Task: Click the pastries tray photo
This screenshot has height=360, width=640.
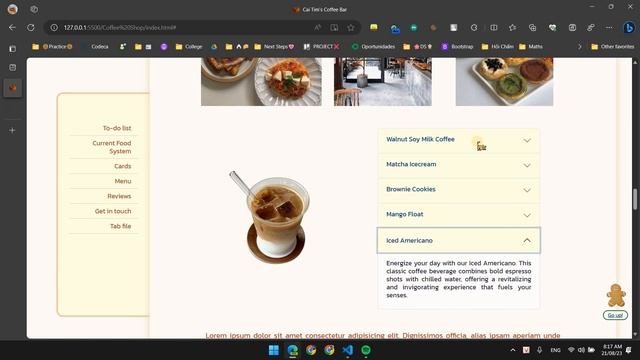Action: pos(504,82)
